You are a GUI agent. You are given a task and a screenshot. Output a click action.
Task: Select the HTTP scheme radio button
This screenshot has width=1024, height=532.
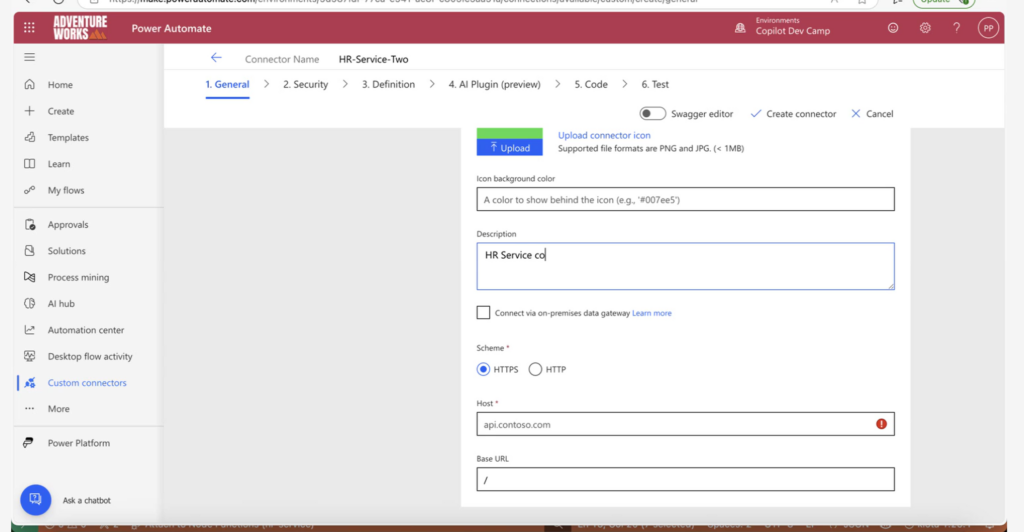535,369
